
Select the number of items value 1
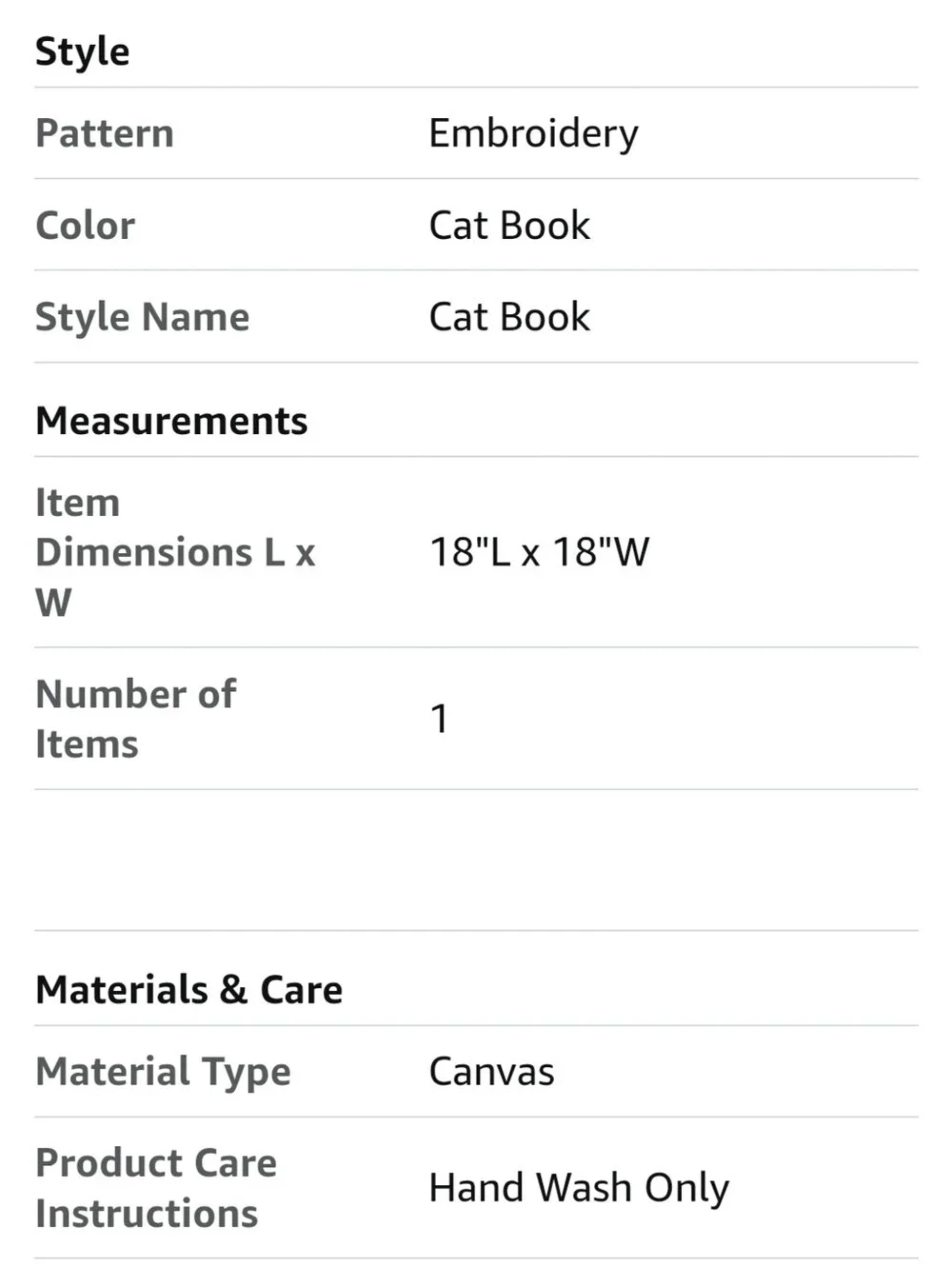pos(439,719)
